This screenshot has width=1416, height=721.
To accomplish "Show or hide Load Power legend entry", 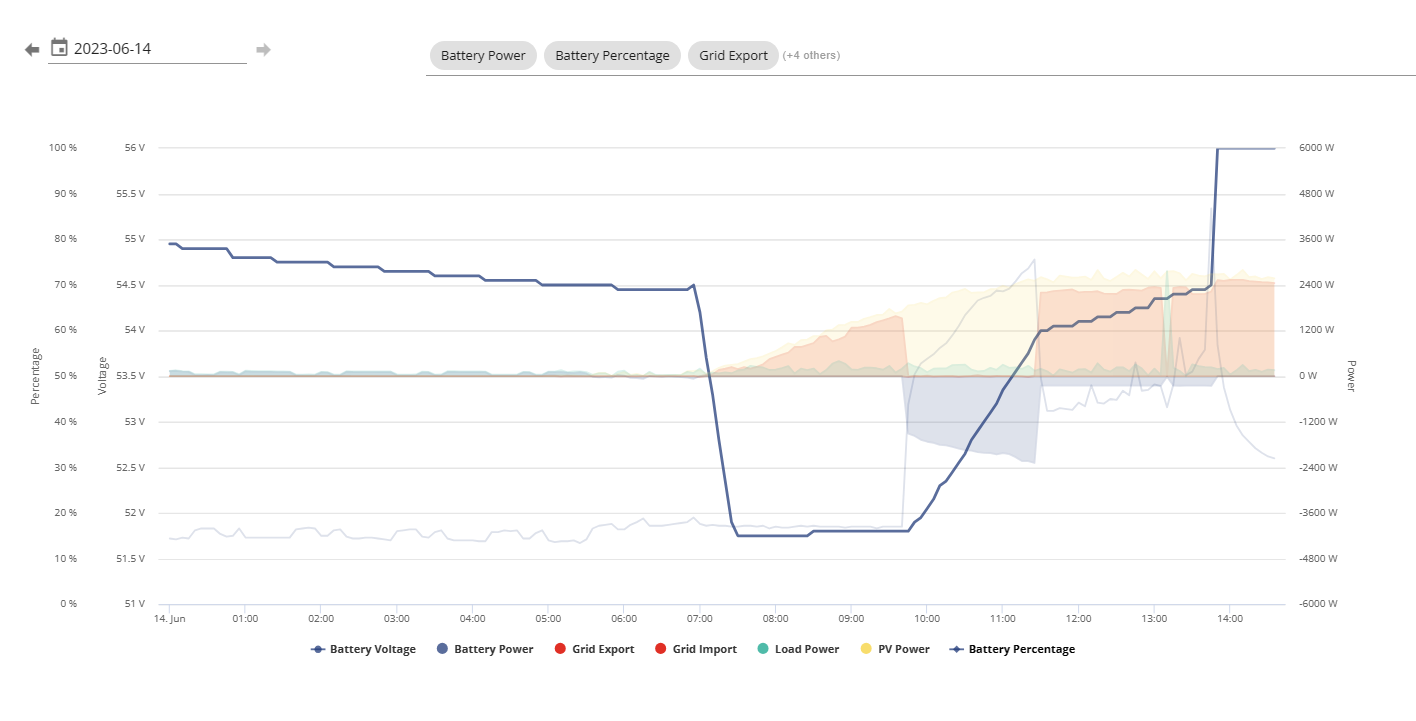I will click(797, 649).
